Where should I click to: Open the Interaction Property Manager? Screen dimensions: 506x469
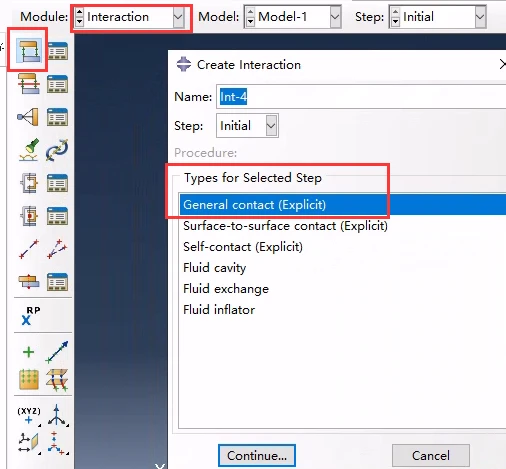(58, 84)
